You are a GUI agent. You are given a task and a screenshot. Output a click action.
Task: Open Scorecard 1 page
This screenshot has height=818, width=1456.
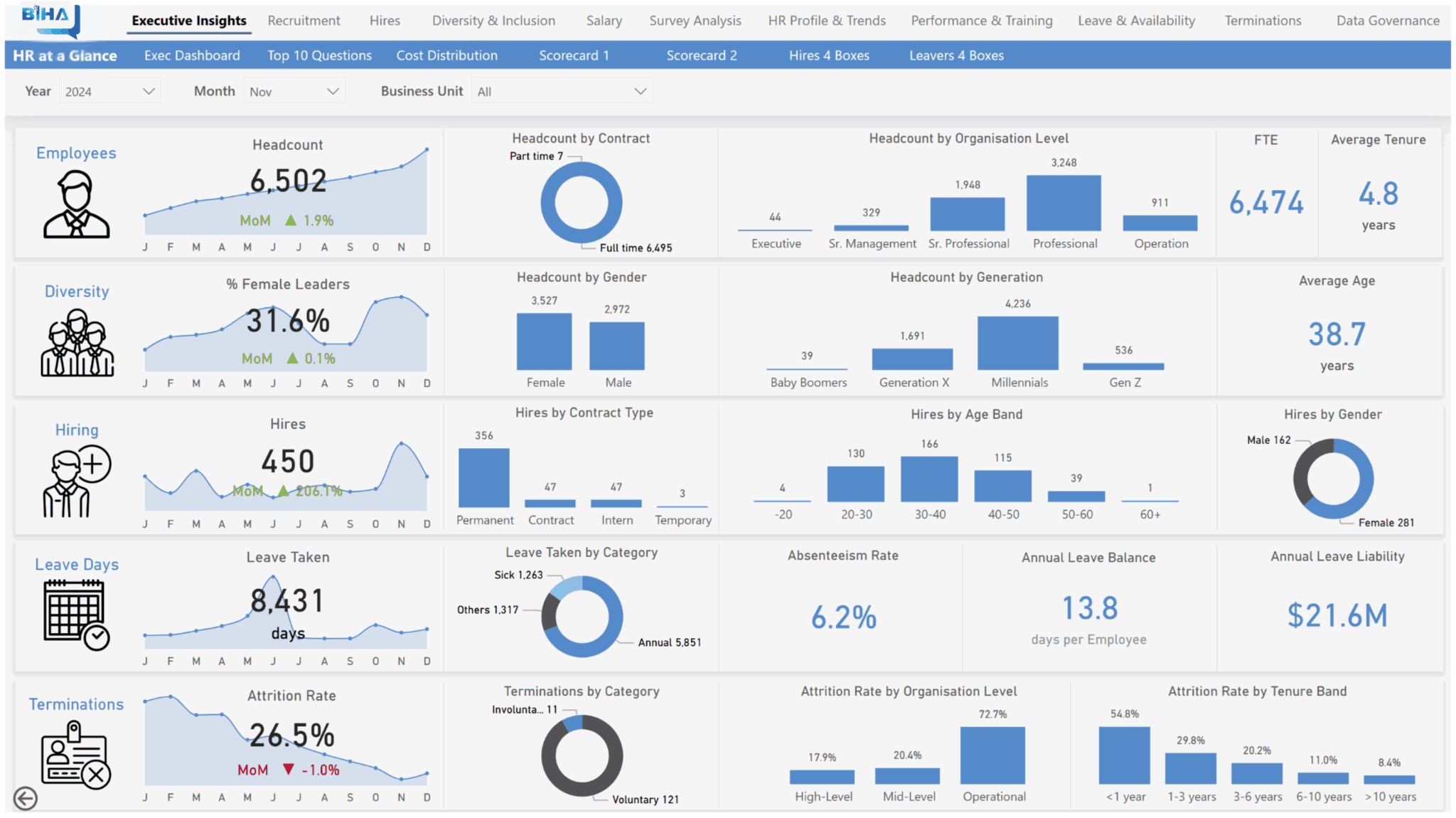point(574,55)
